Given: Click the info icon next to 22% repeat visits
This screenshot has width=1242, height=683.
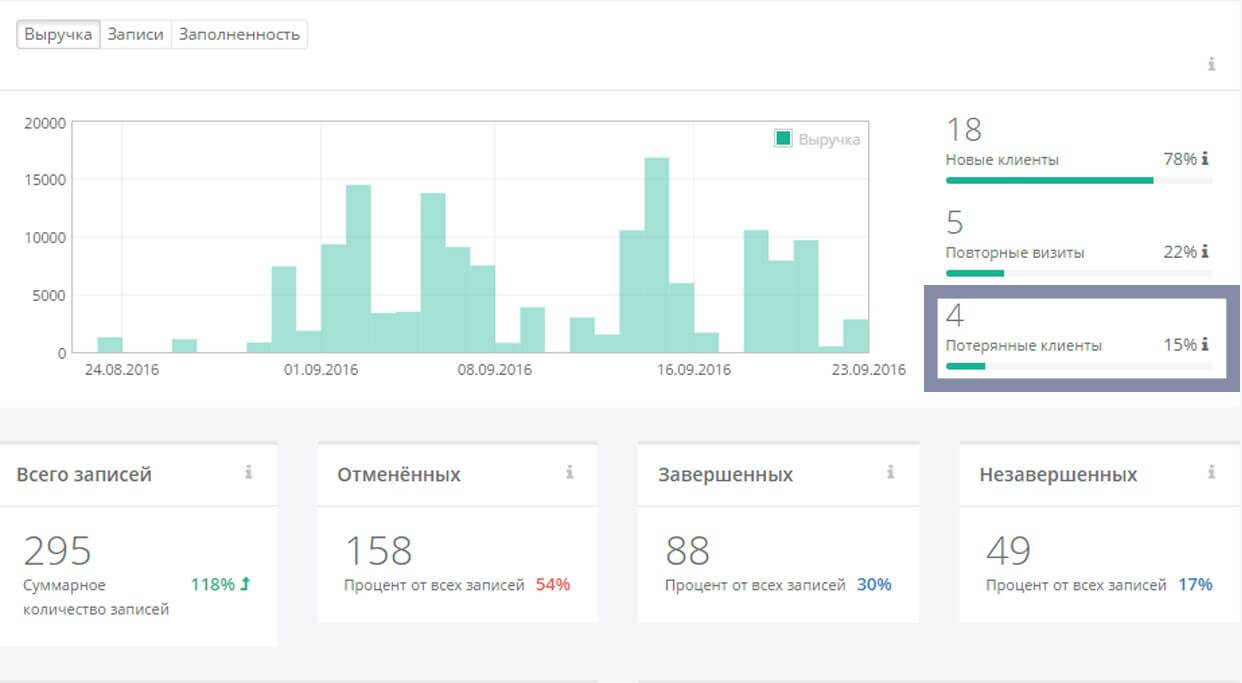Looking at the screenshot, I should [x=1205, y=252].
